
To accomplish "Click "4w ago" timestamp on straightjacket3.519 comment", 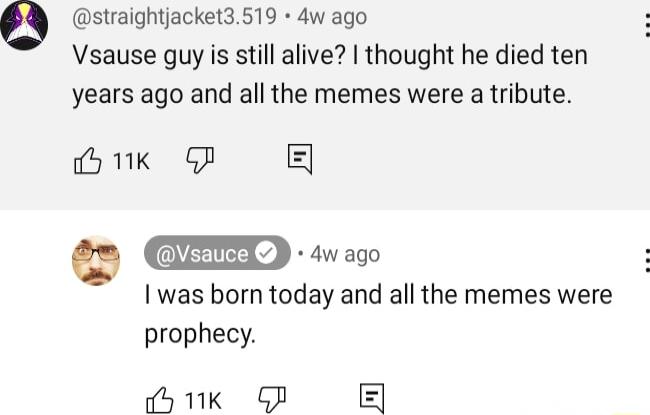I will pos(327,16).
